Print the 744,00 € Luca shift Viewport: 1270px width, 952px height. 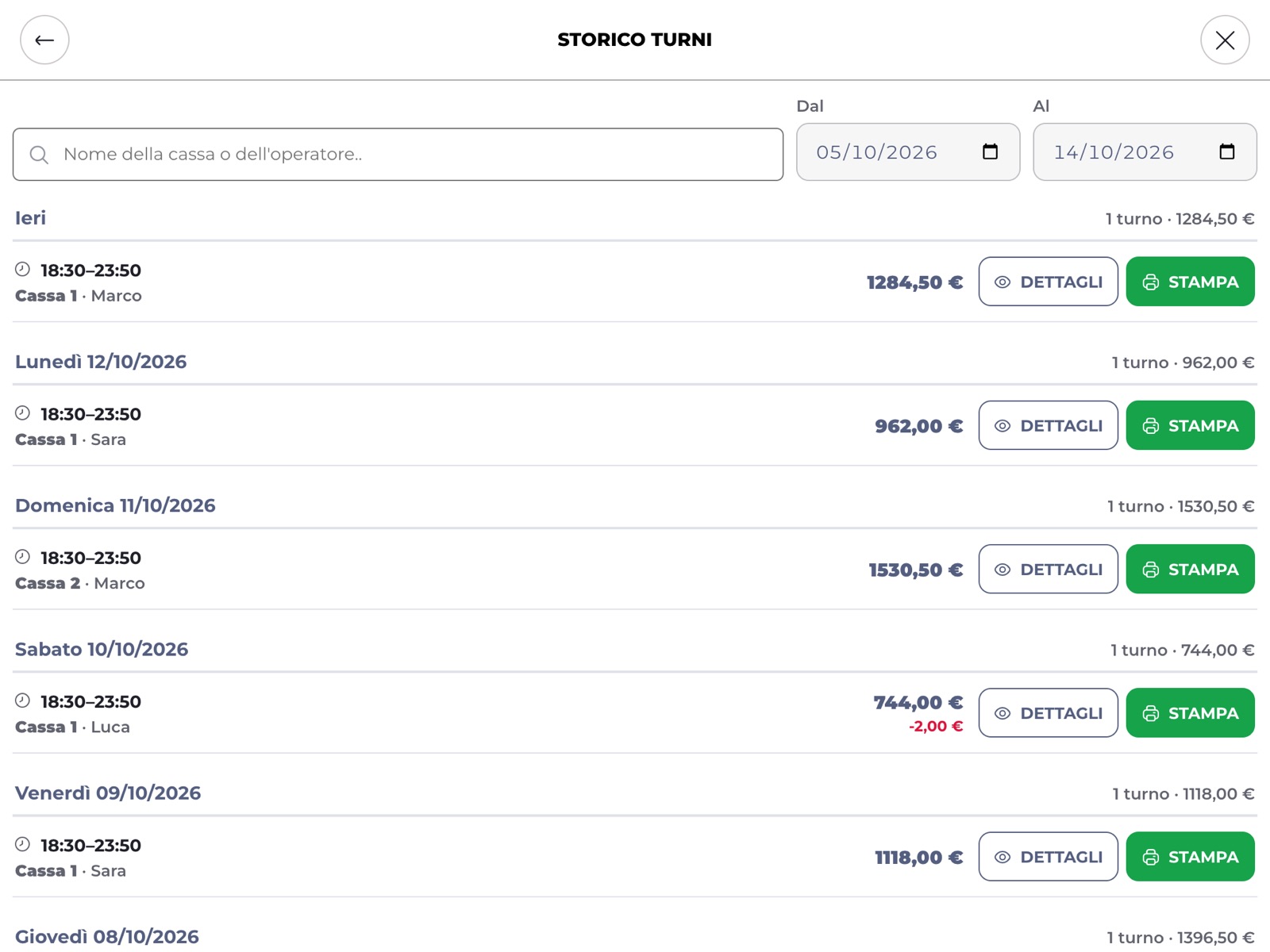click(x=1190, y=712)
